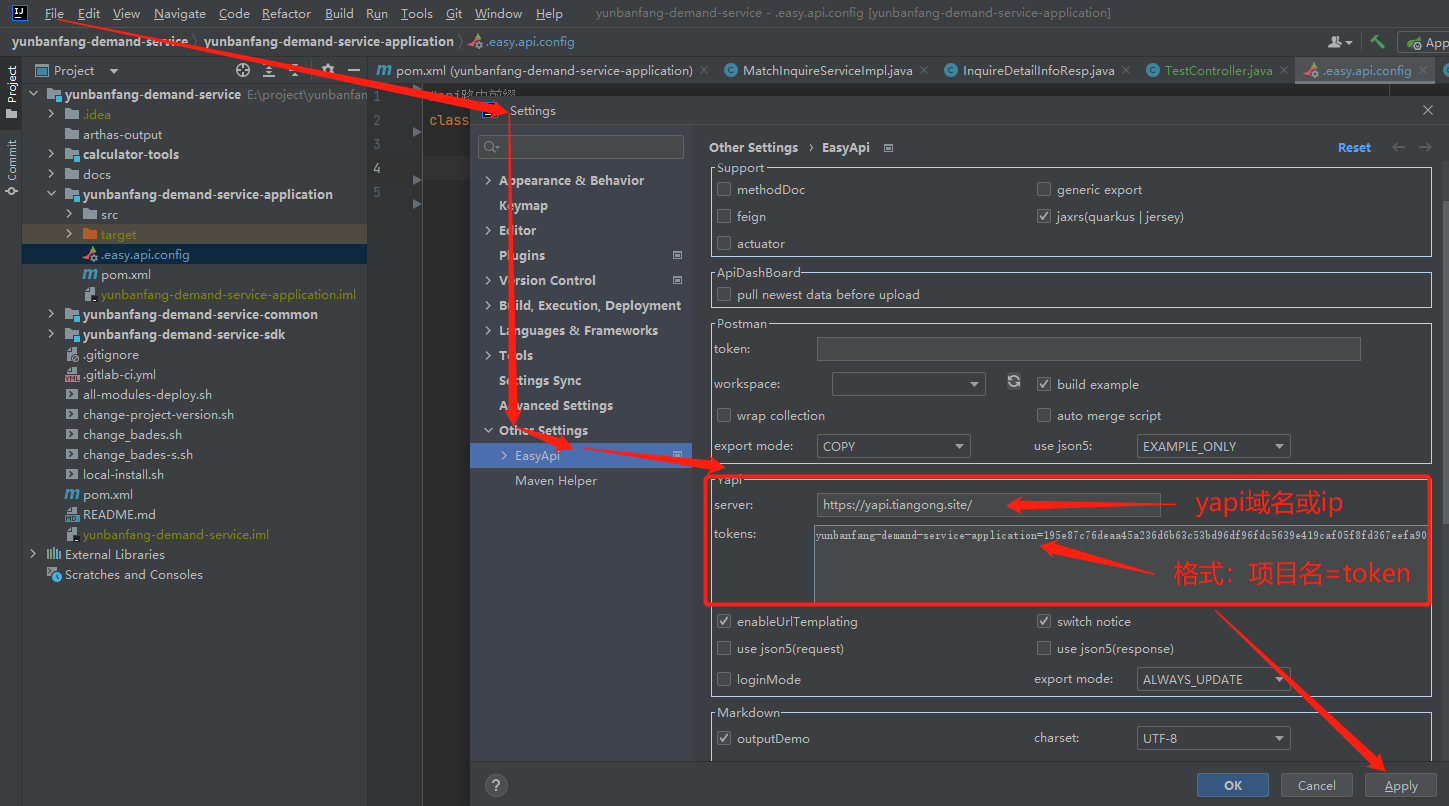
Task: Enable the actuator checkbox
Action: (x=724, y=243)
